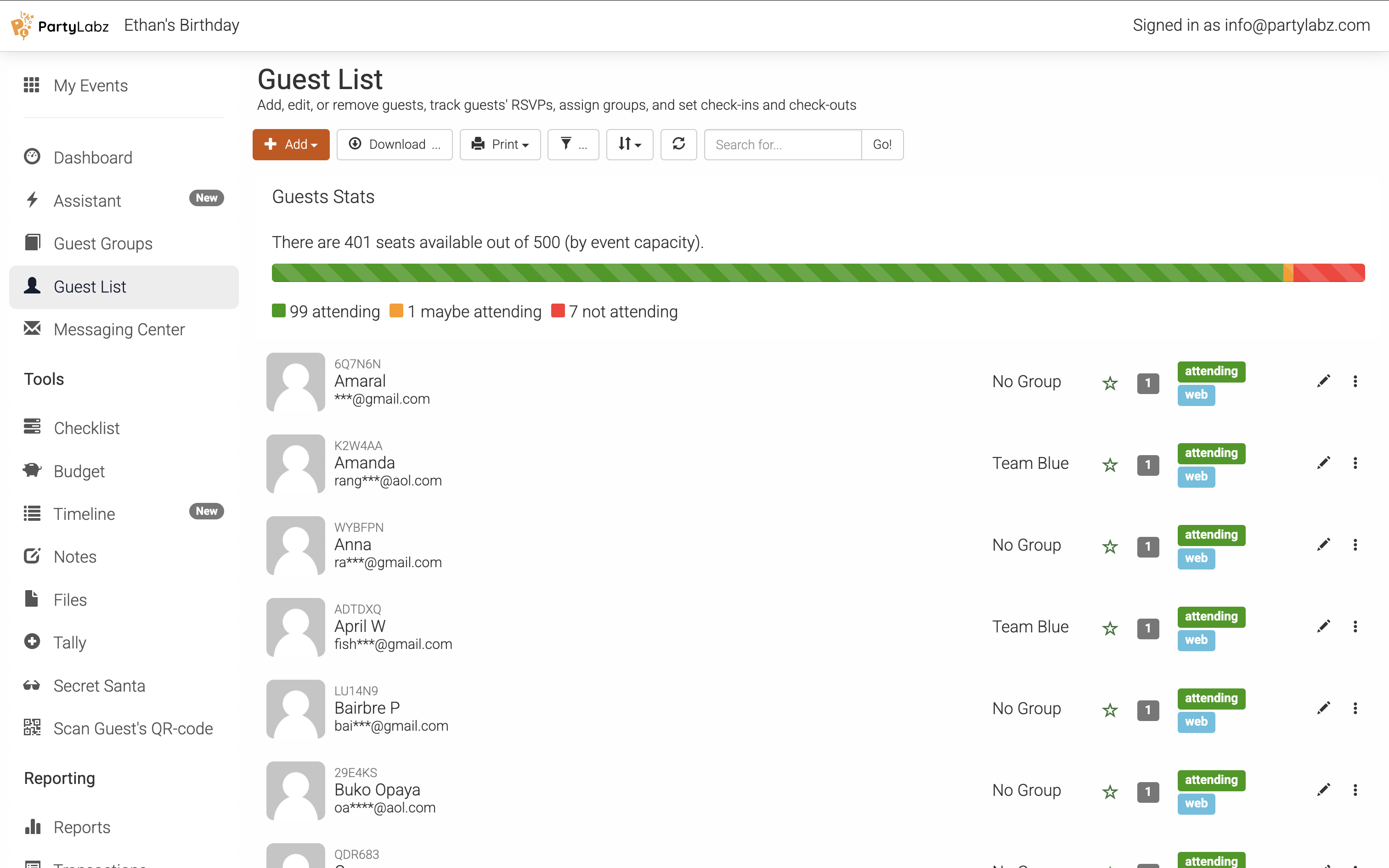Toggle the star for Amaral
This screenshot has width=1389, height=868.
(1110, 383)
